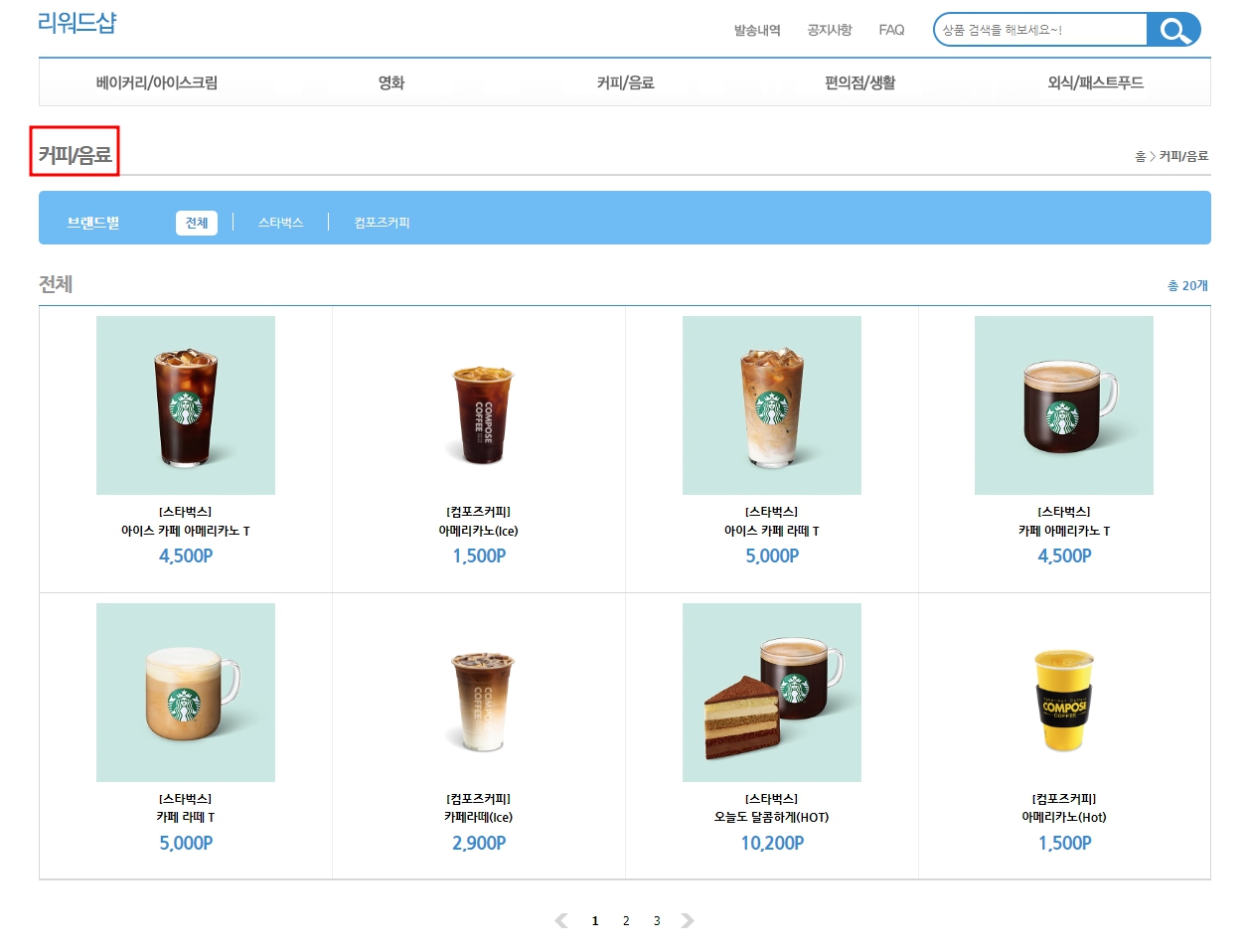1243x952 pixels.
Task: Open 영화 category menu
Action: [391, 82]
